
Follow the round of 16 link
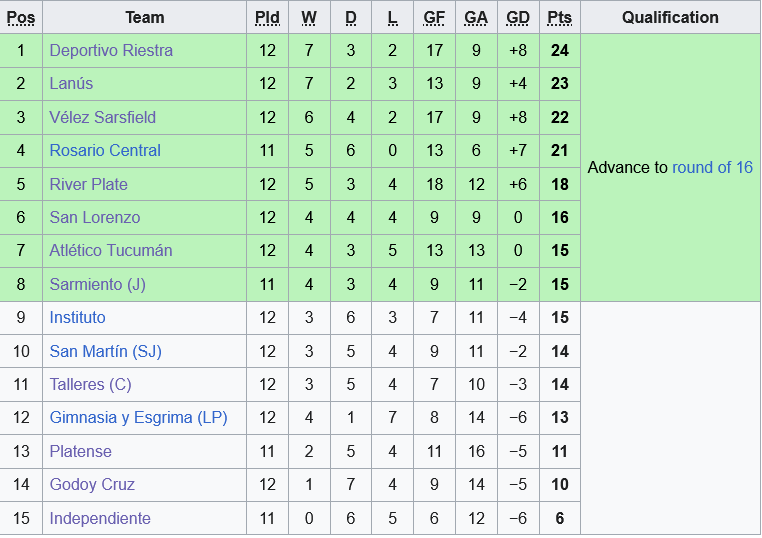[712, 167]
